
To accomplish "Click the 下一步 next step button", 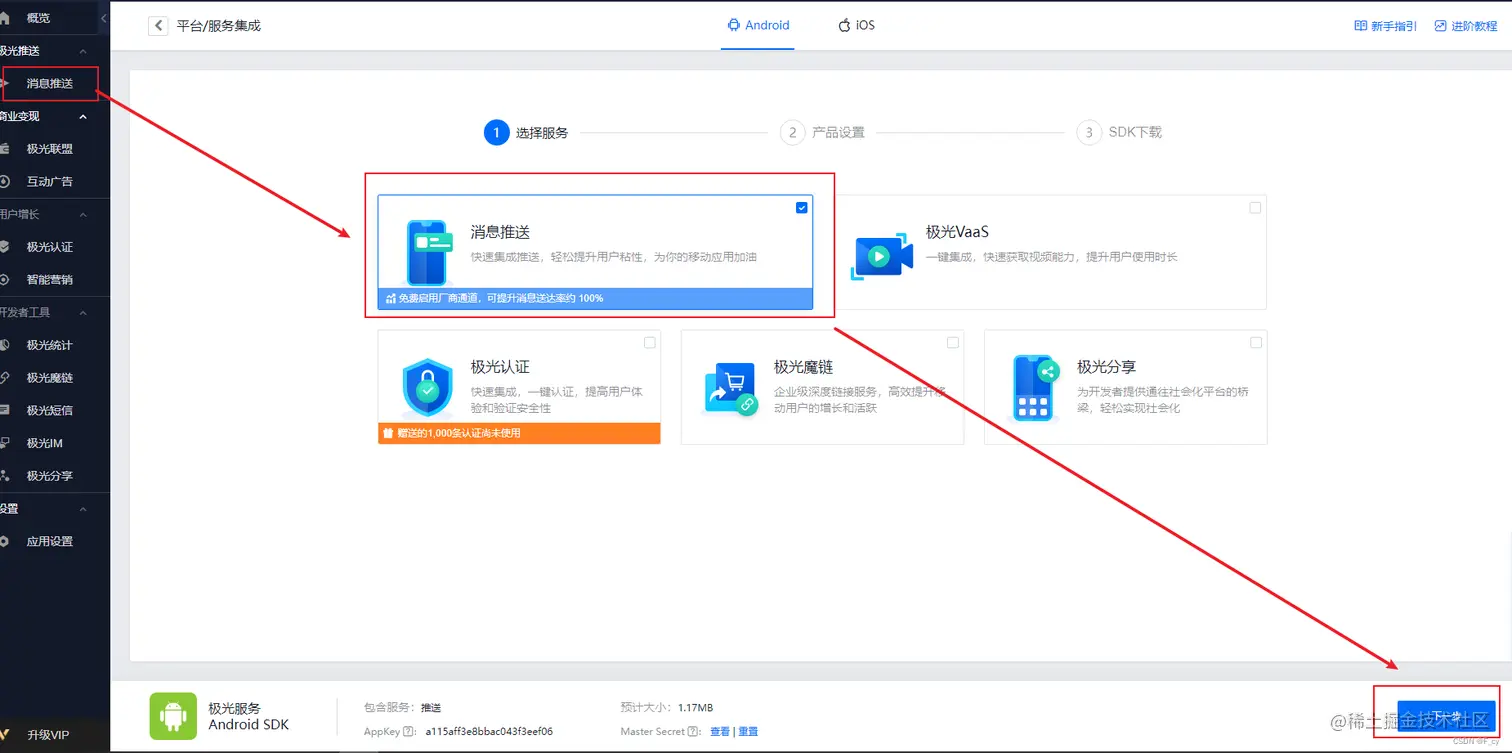I will coord(1446,716).
